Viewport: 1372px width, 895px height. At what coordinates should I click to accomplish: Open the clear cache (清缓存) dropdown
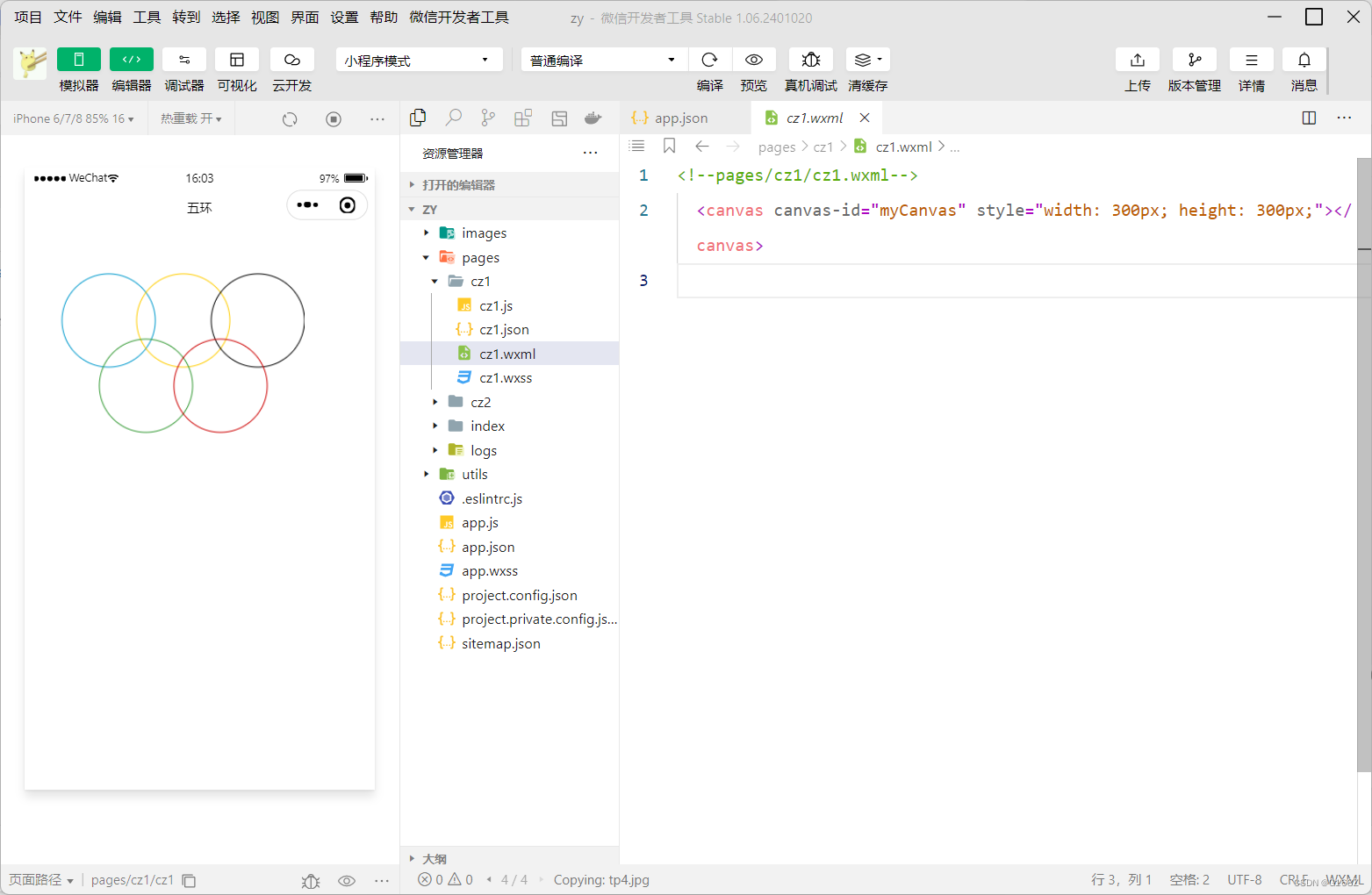coord(868,60)
